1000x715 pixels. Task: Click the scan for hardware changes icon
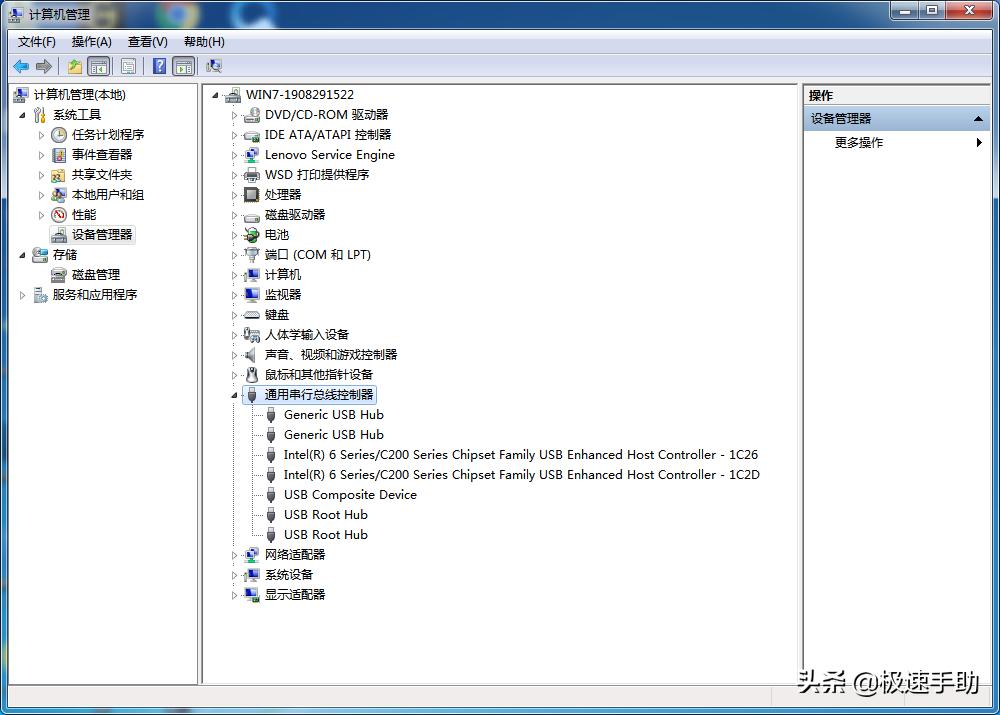[213, 66]
